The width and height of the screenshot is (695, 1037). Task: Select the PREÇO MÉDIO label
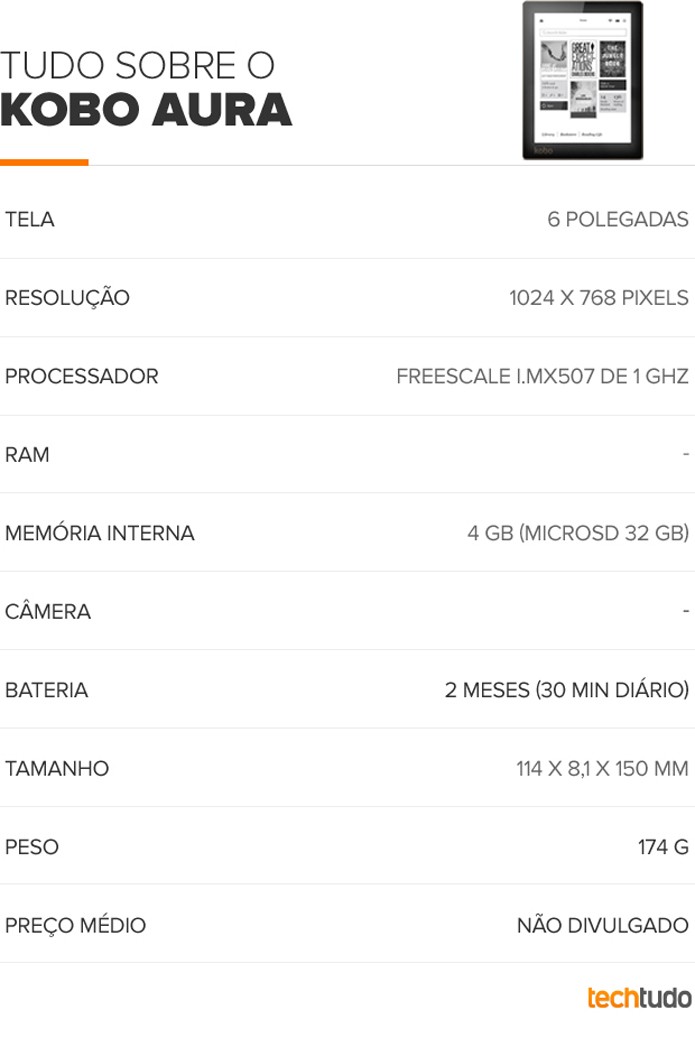pyautogui.click(x=75, y=925)
